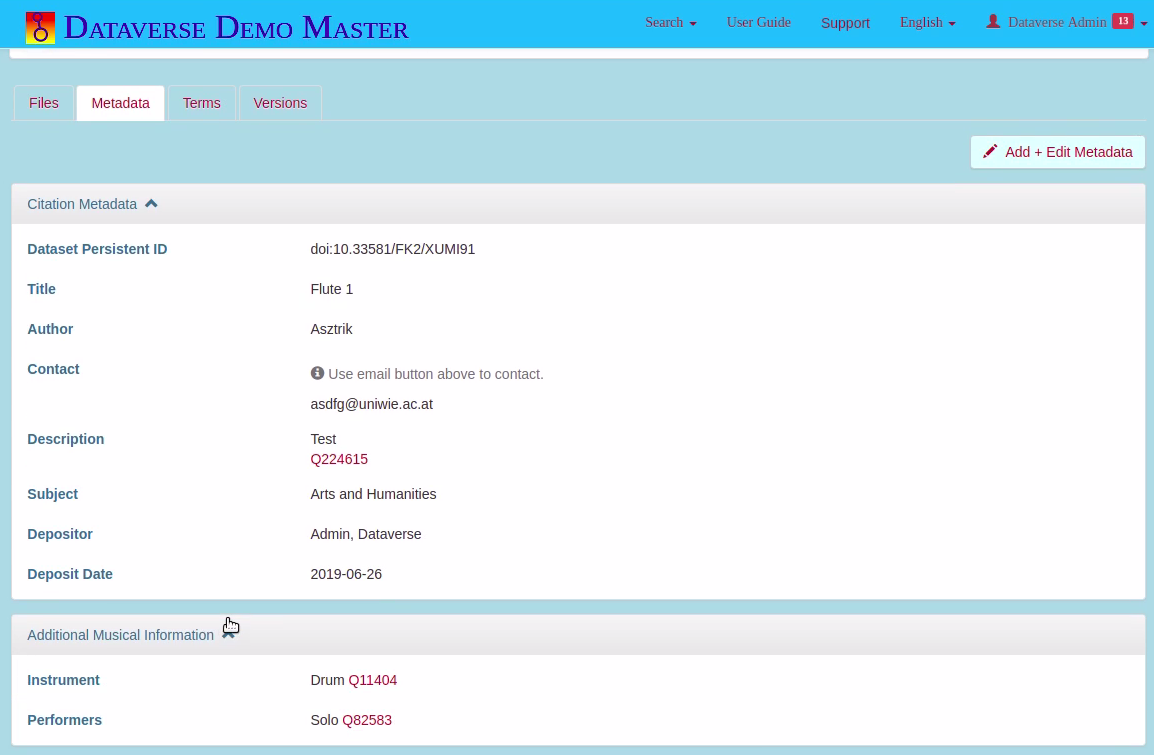Open the Solo Q82583 link

pos(367,720)
